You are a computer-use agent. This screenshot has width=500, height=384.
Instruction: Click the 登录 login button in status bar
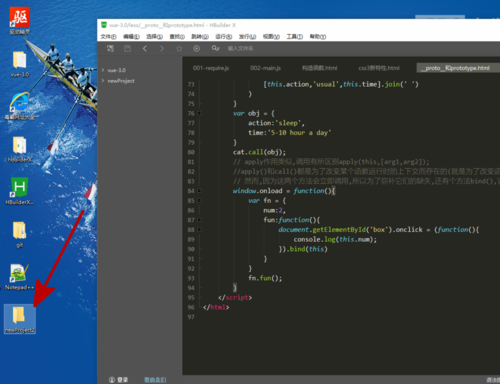coord(119,380)
